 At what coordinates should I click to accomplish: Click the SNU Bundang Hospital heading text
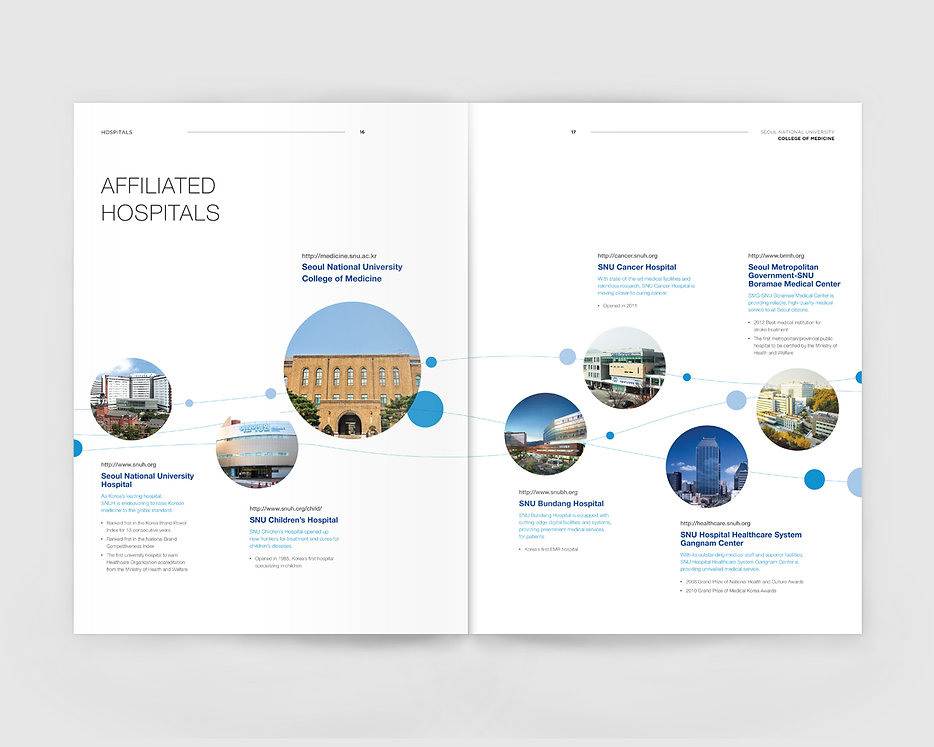[x=561, y=504]
